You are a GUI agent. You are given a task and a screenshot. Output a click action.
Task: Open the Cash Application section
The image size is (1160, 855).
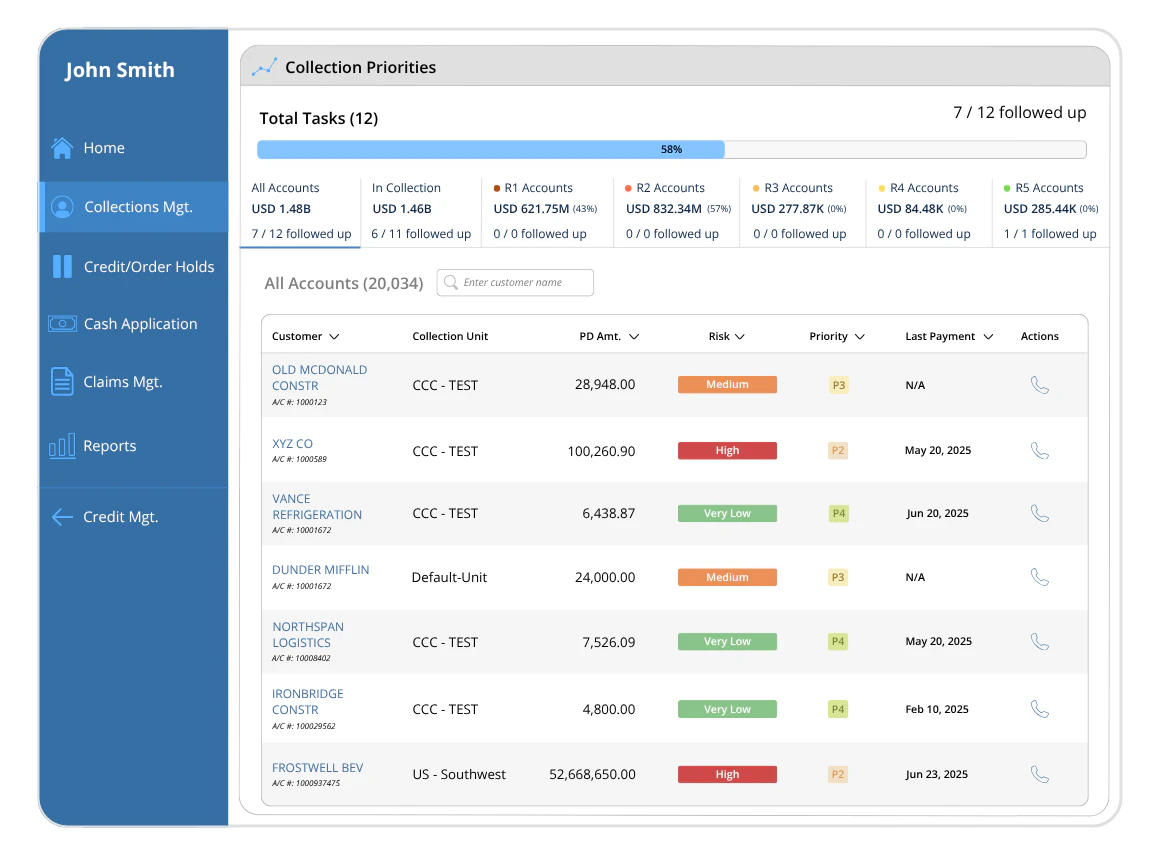62,324
